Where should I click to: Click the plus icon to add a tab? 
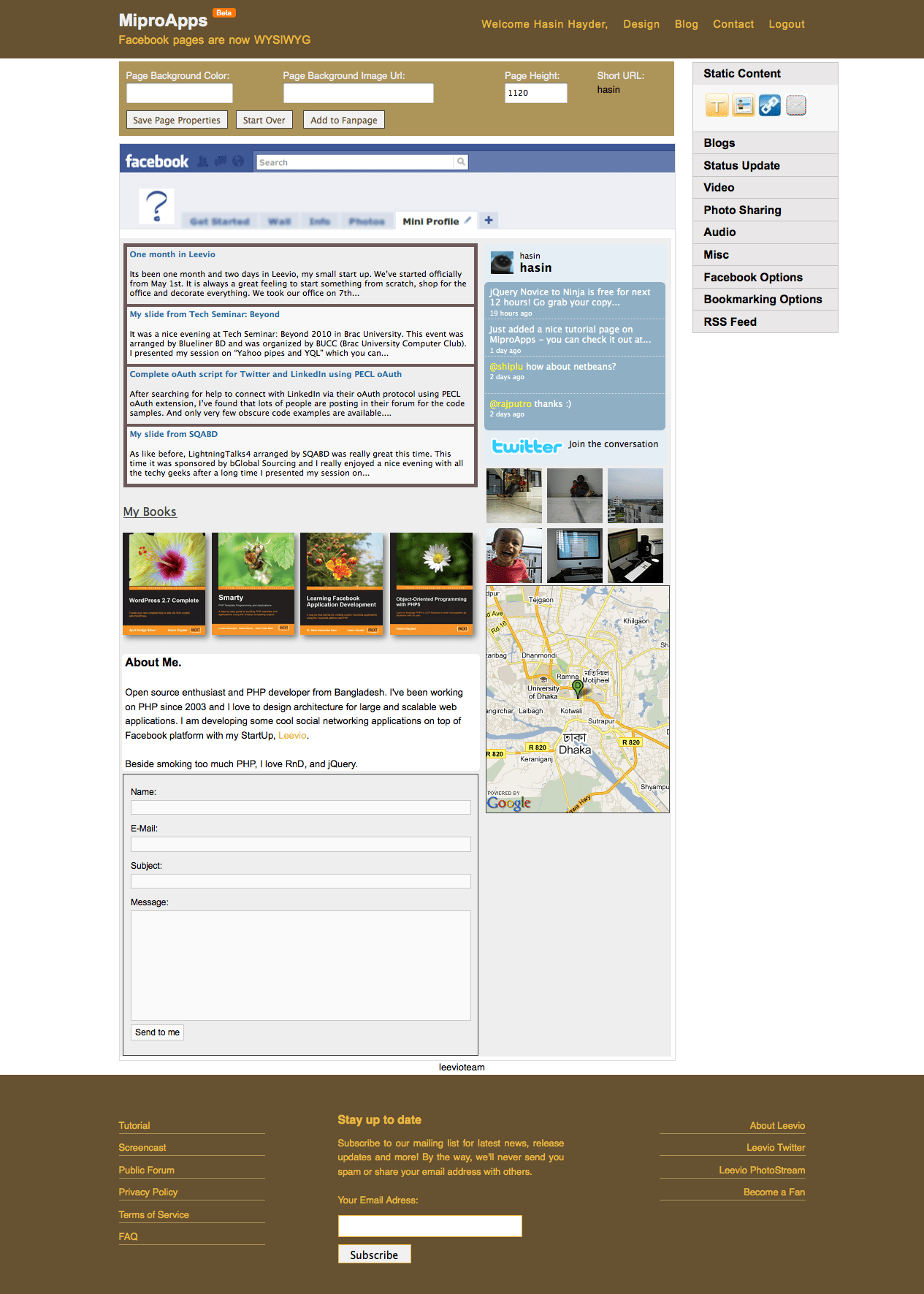click(x=489, y=220)
